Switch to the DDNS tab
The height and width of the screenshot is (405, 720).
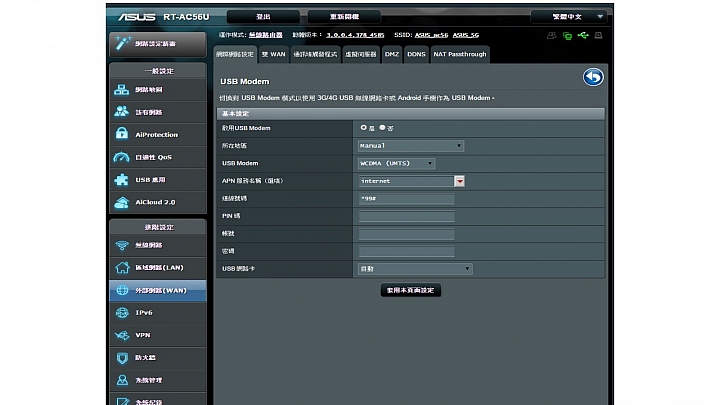416,54
